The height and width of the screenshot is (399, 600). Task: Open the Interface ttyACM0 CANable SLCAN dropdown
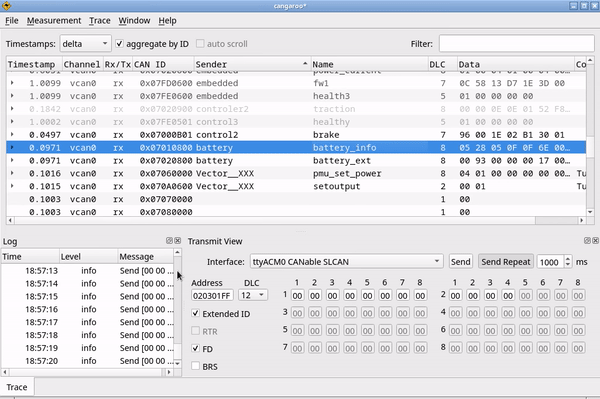point(346,262)
